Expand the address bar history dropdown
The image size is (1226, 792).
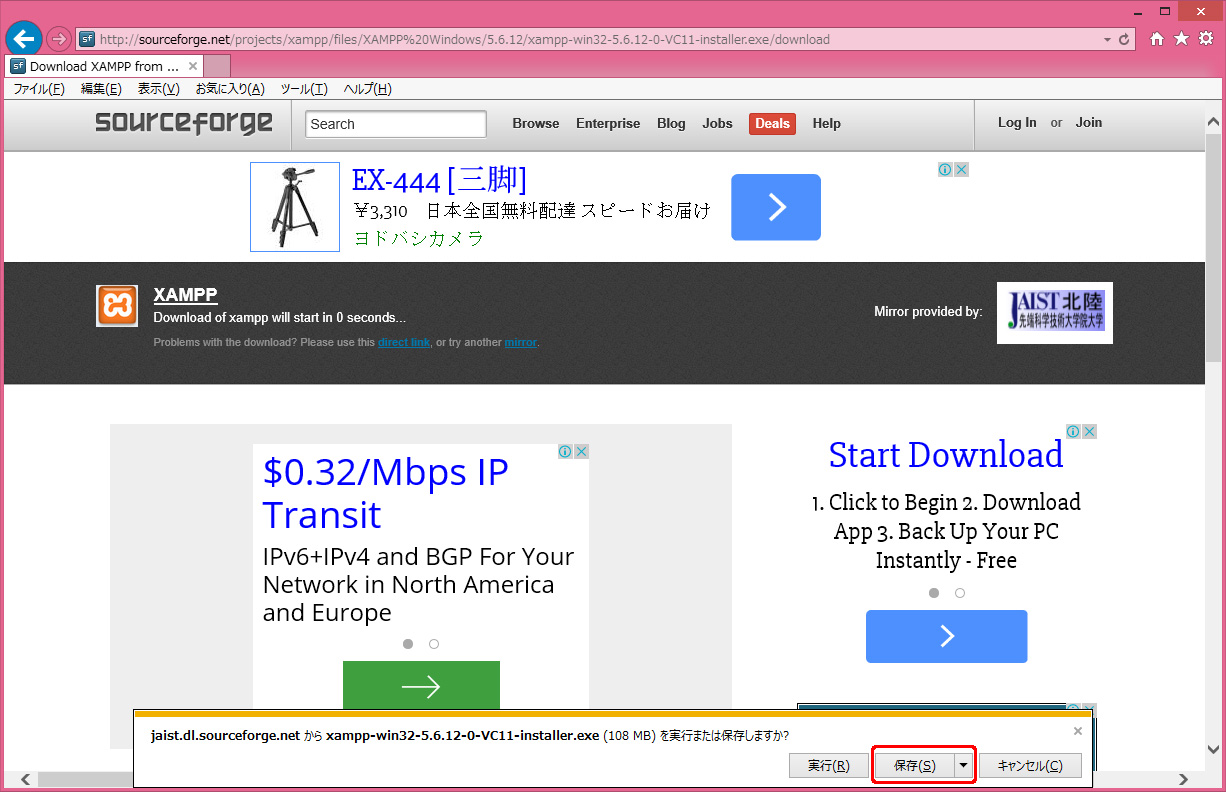(1106, 40)
